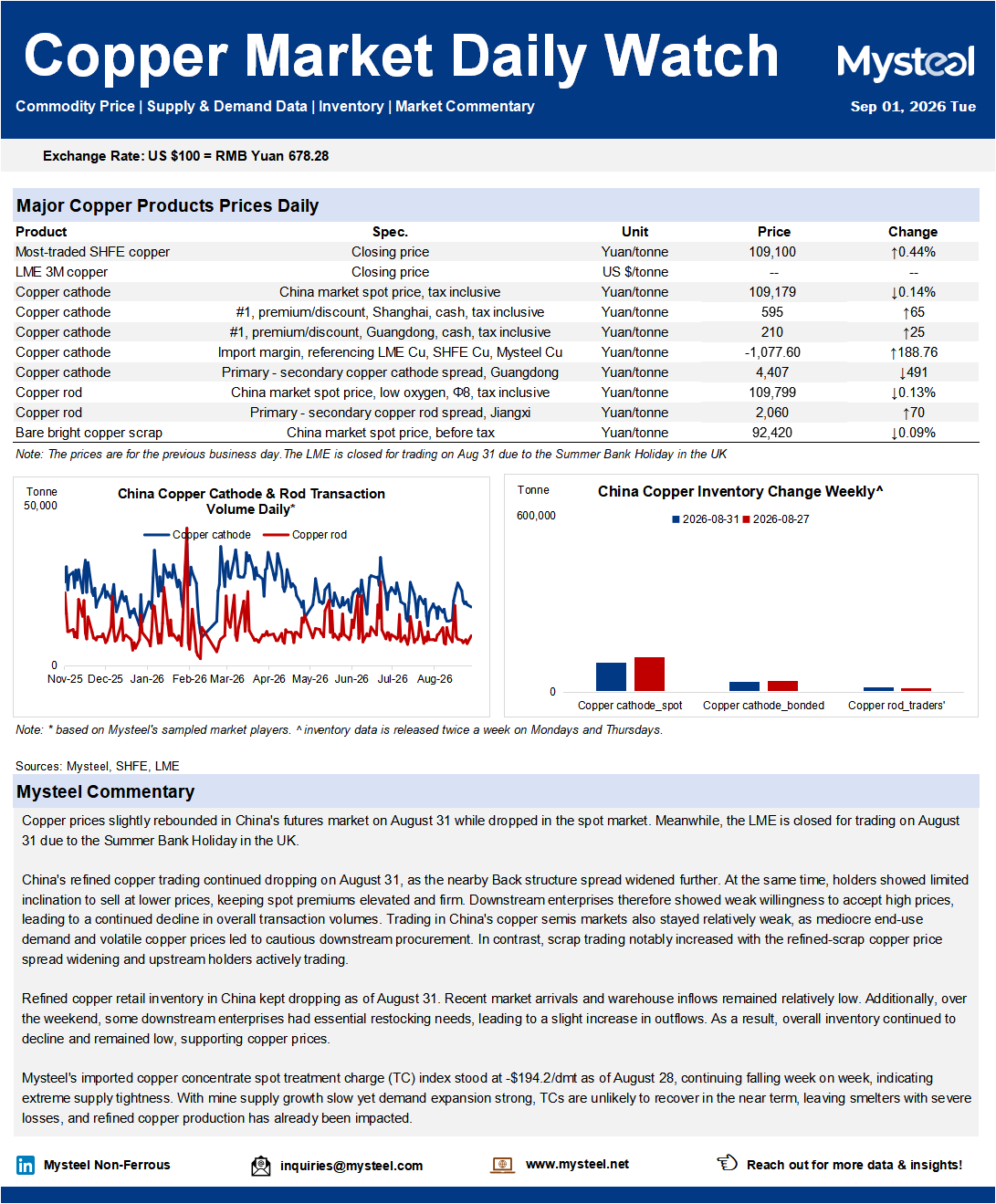This screenshot has height=1204, width=996.
Task: Click the copper rod price '109,799'
Action: pos(772,393)
